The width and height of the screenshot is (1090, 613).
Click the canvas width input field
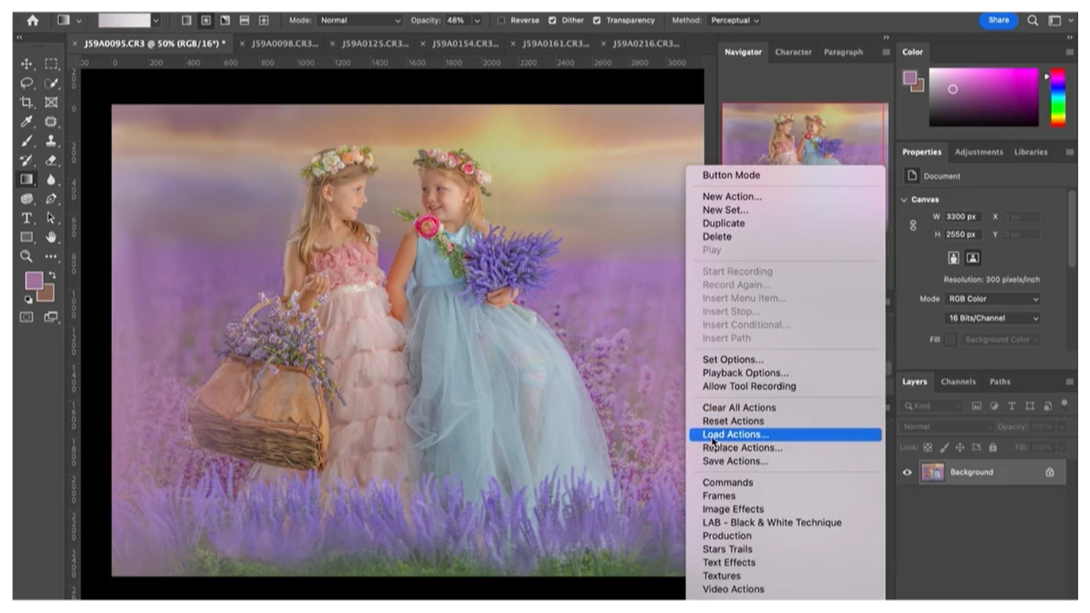965,217
